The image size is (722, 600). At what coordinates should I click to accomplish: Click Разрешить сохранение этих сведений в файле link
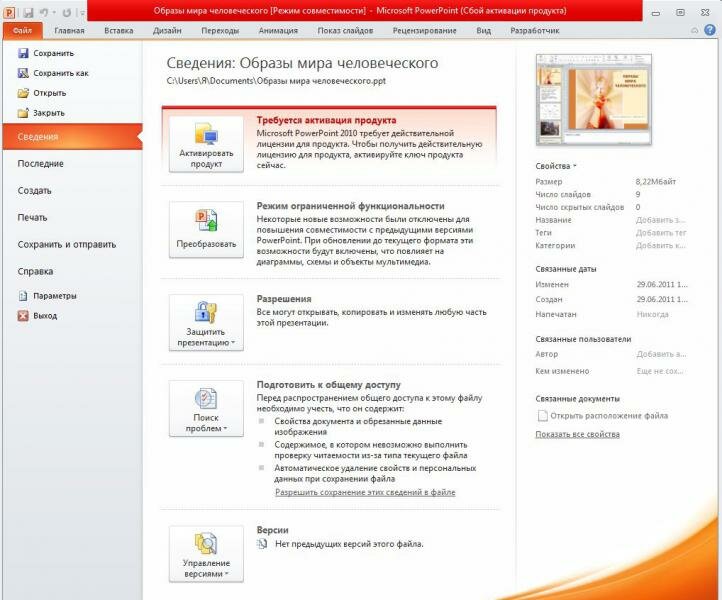365,492
